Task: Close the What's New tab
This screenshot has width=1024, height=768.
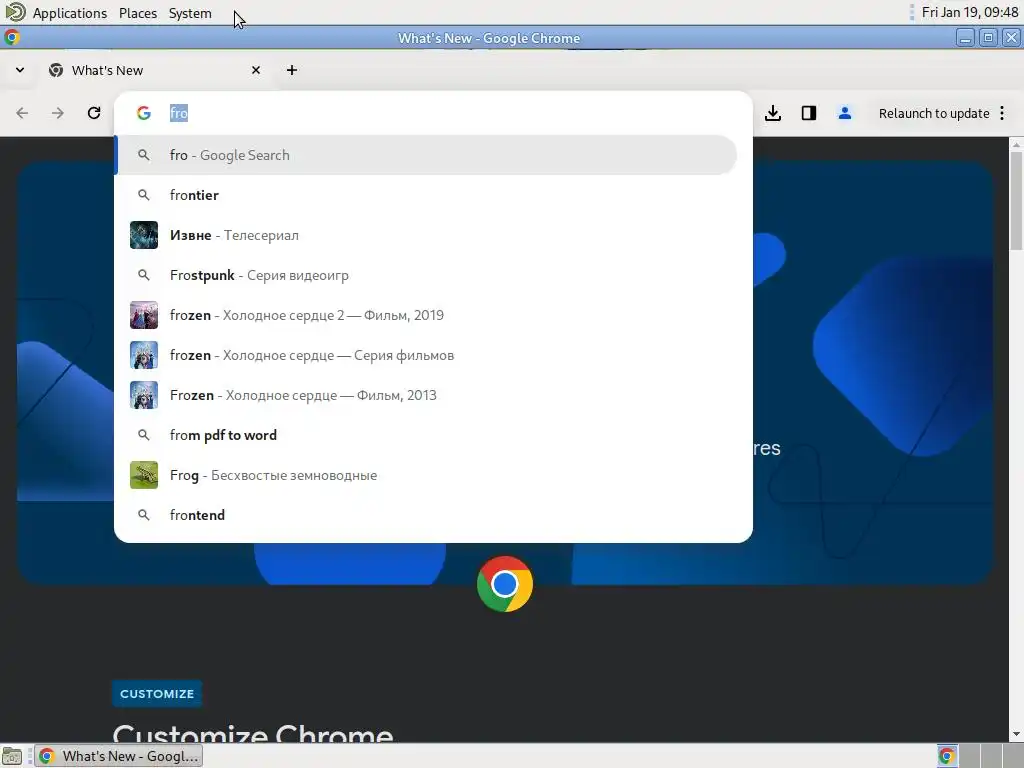Action: (x=256, y=70)
